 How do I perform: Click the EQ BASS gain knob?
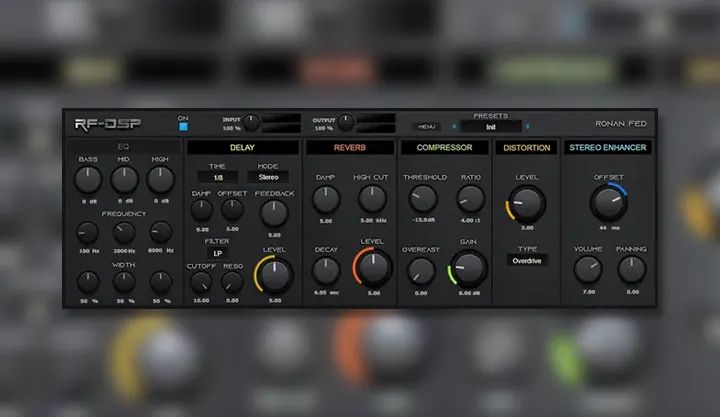coord(88,180)
